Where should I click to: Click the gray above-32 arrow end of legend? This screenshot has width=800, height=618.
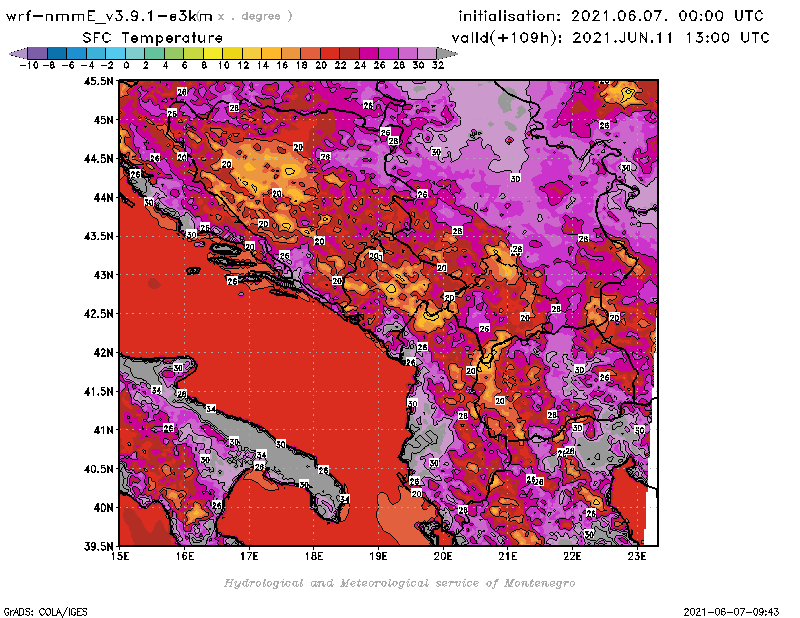[447, 53]
